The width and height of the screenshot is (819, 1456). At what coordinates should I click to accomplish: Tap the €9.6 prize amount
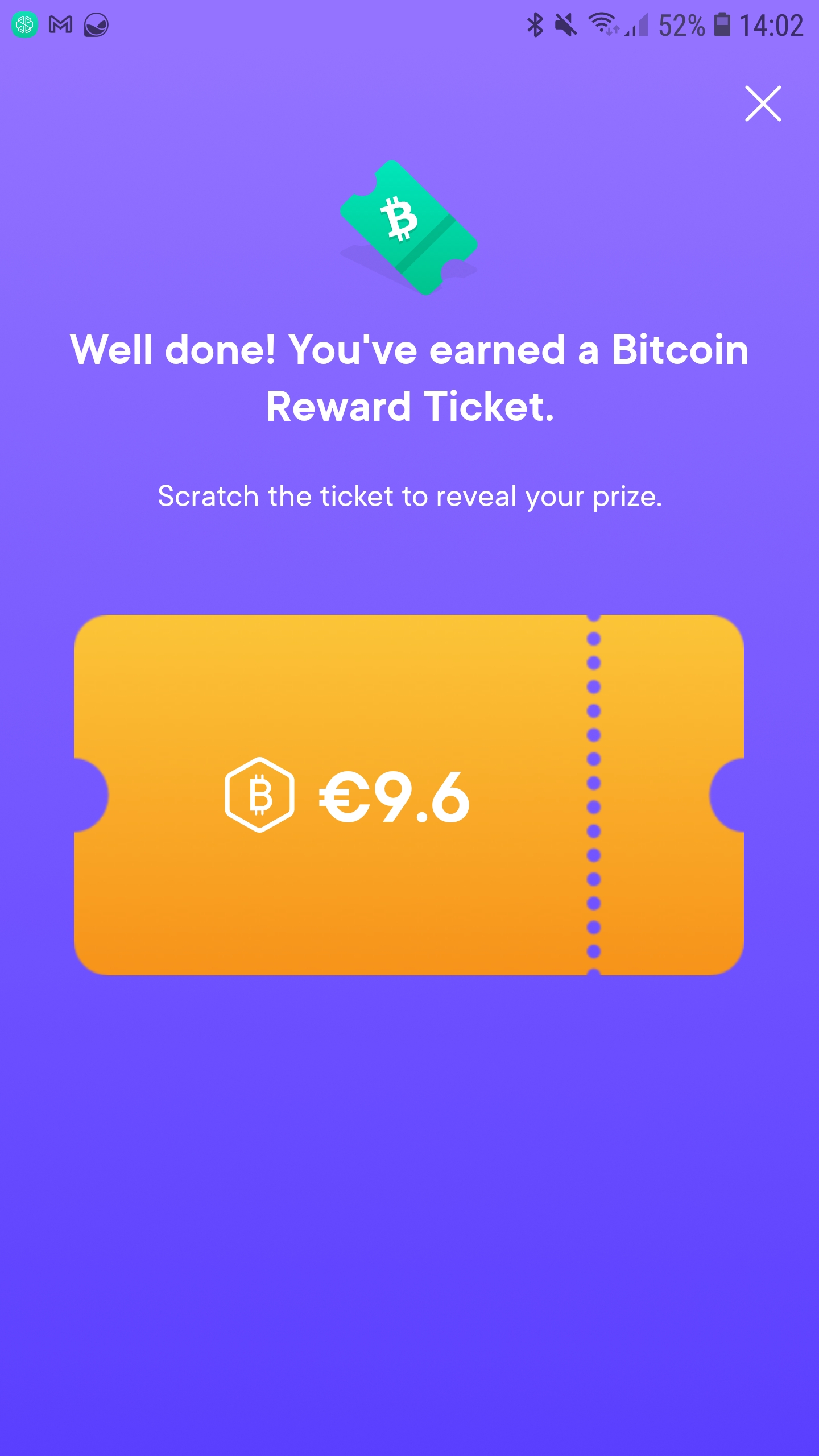coord(394,796)
